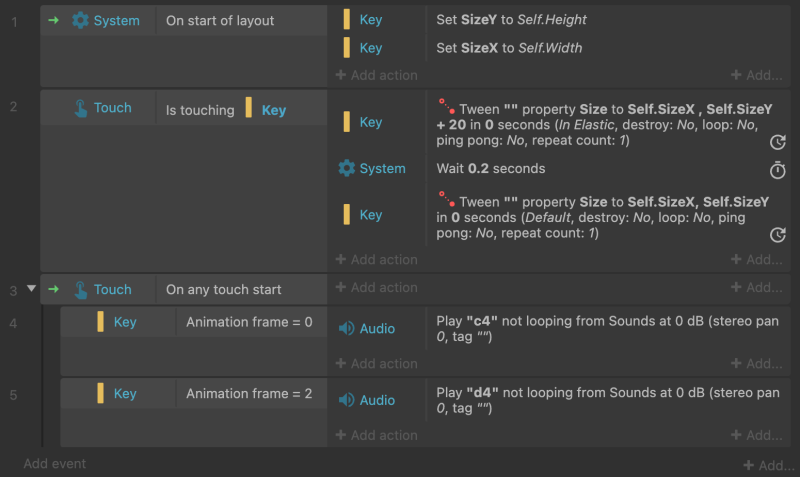Screen dimensions: 800x477
Task: Select the On start of layout condition
Action: pyautogui.click(x=220, y=20)
